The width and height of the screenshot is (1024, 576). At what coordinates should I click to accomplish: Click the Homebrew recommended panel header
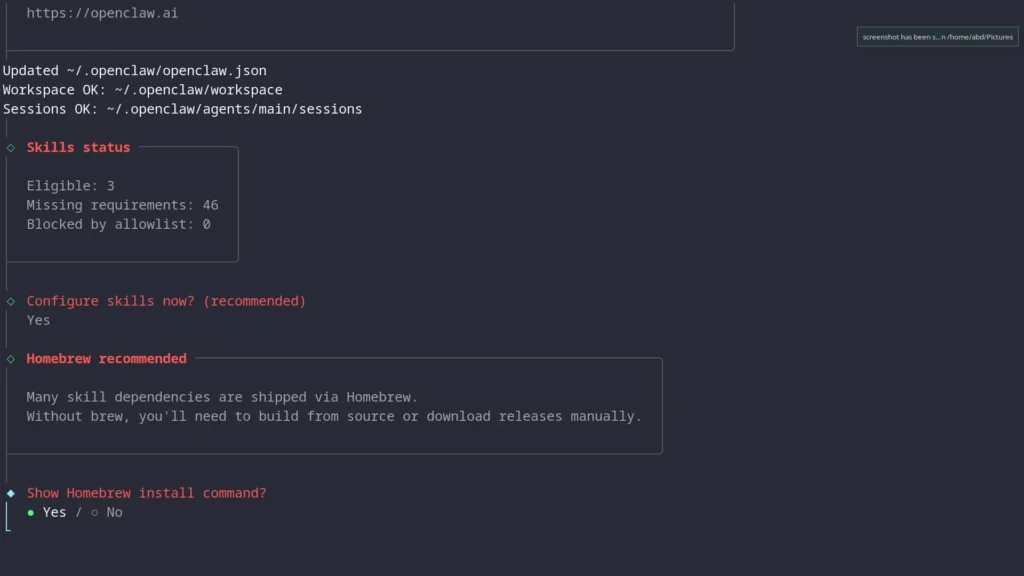pyautogui.click(x=106, y=358)
